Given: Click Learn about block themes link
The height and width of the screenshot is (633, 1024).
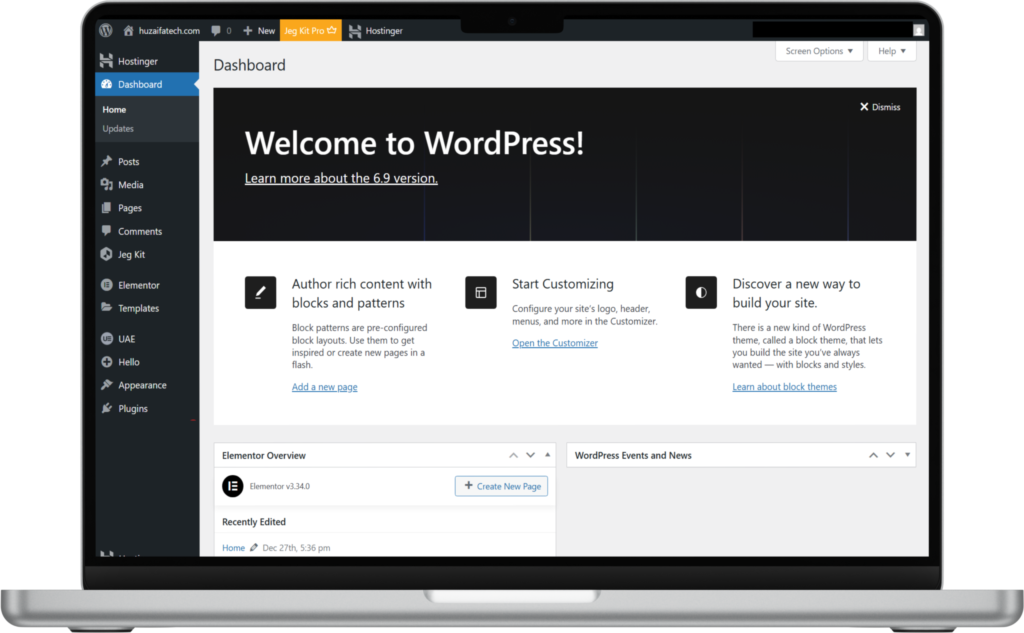Looking at the screenshot, I should (x=784, y=387).
